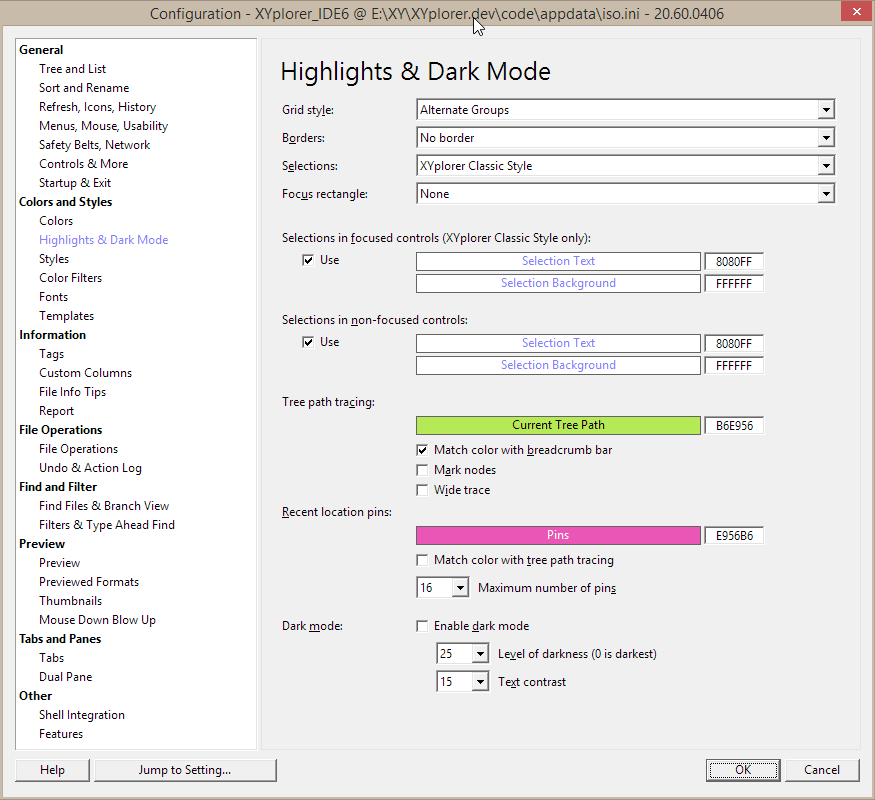Image resolution: width=875 pixels, height=800 pixels.
Task: Open the Focus rectangle dropdown
Action: tap(825, 194)
